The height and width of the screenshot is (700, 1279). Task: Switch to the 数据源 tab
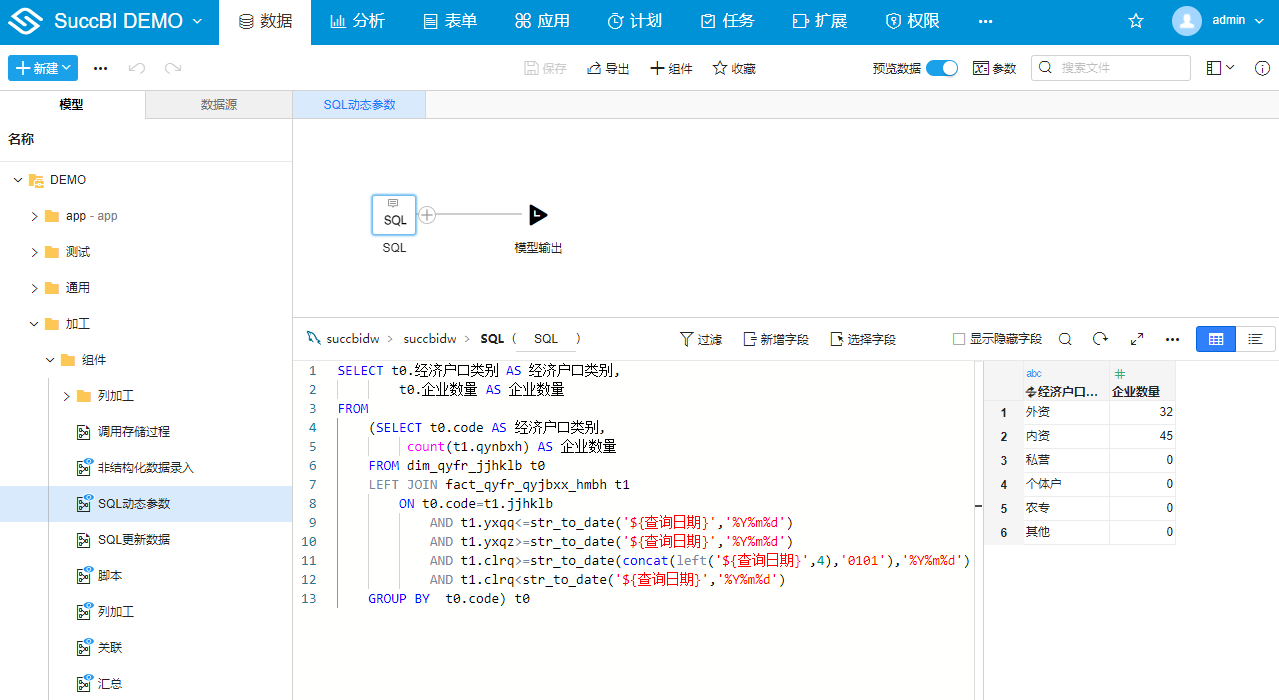pyautogui.click(x=218, y=104)
